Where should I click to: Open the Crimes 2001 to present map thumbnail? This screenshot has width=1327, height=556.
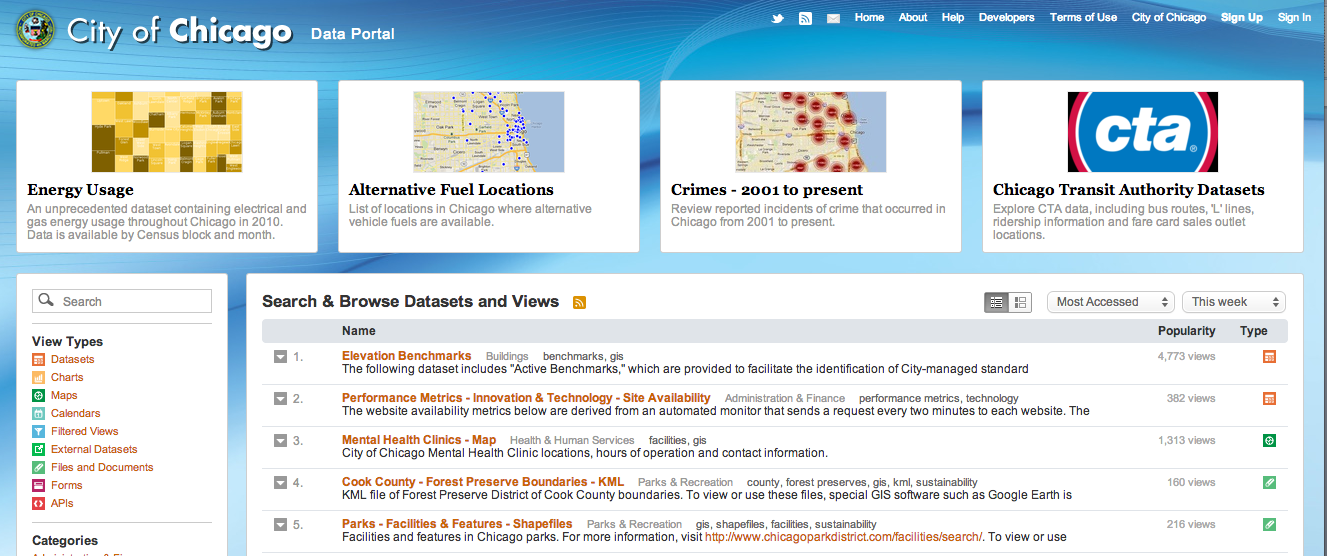tap(811, 132)
